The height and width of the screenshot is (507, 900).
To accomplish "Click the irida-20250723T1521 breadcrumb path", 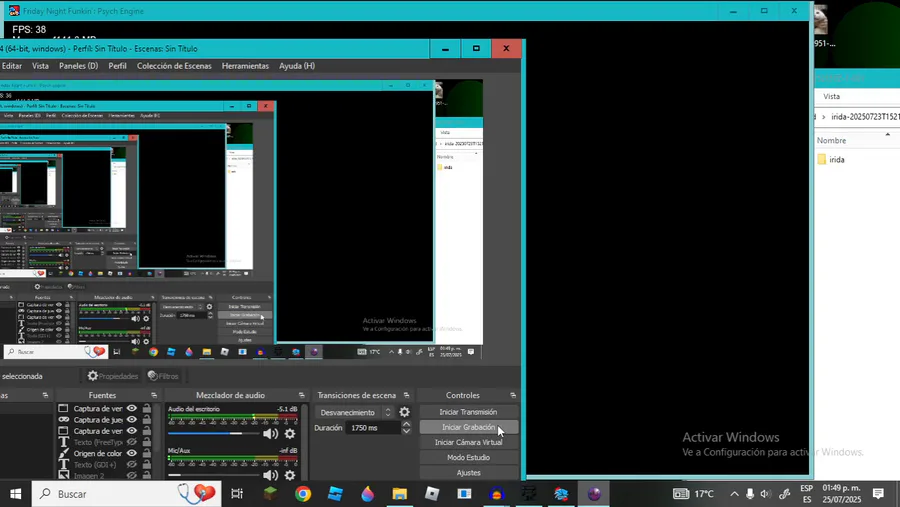I will coord(865,117).
